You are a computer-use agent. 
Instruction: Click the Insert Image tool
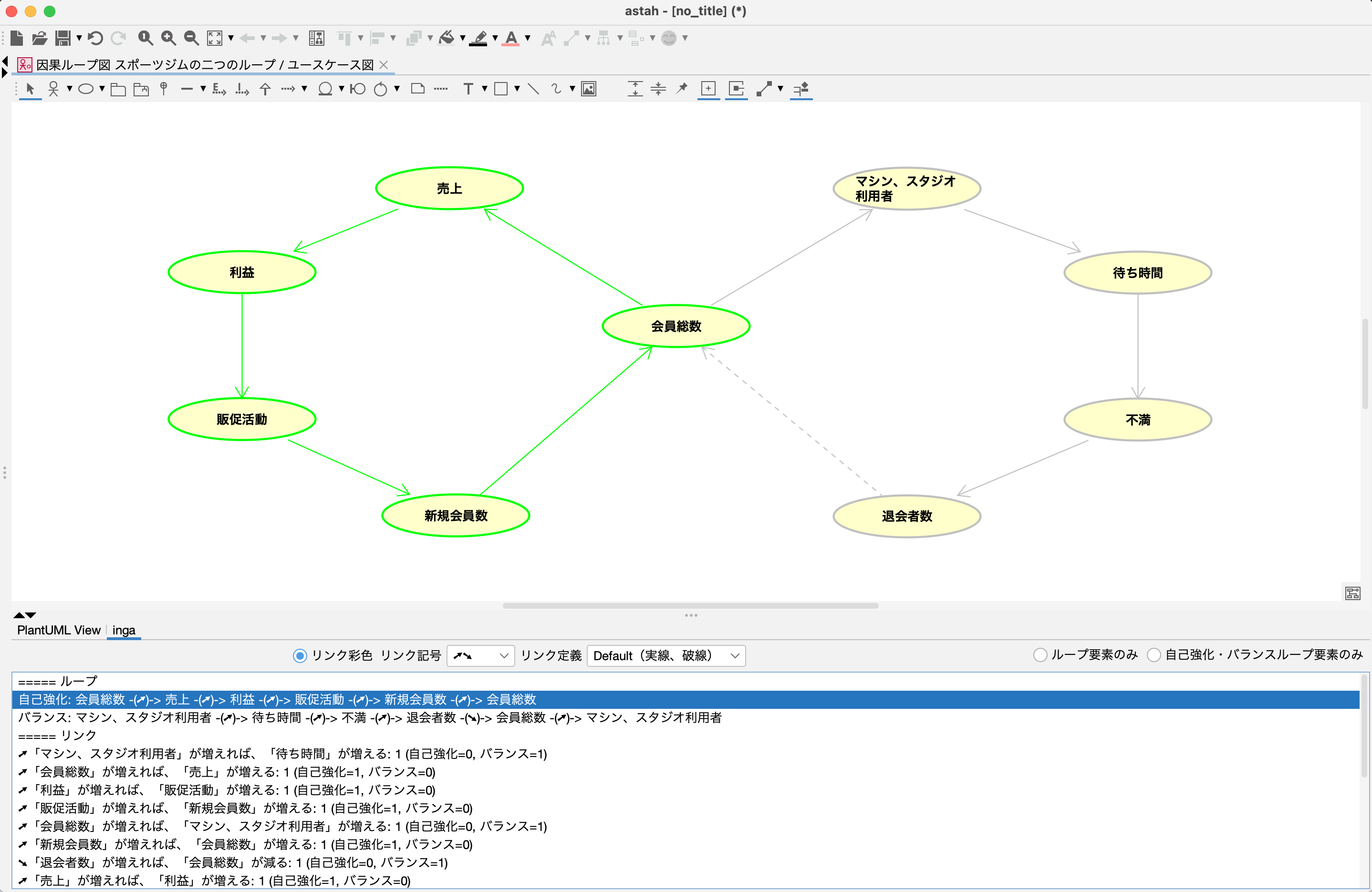click(x=589, y=89)
